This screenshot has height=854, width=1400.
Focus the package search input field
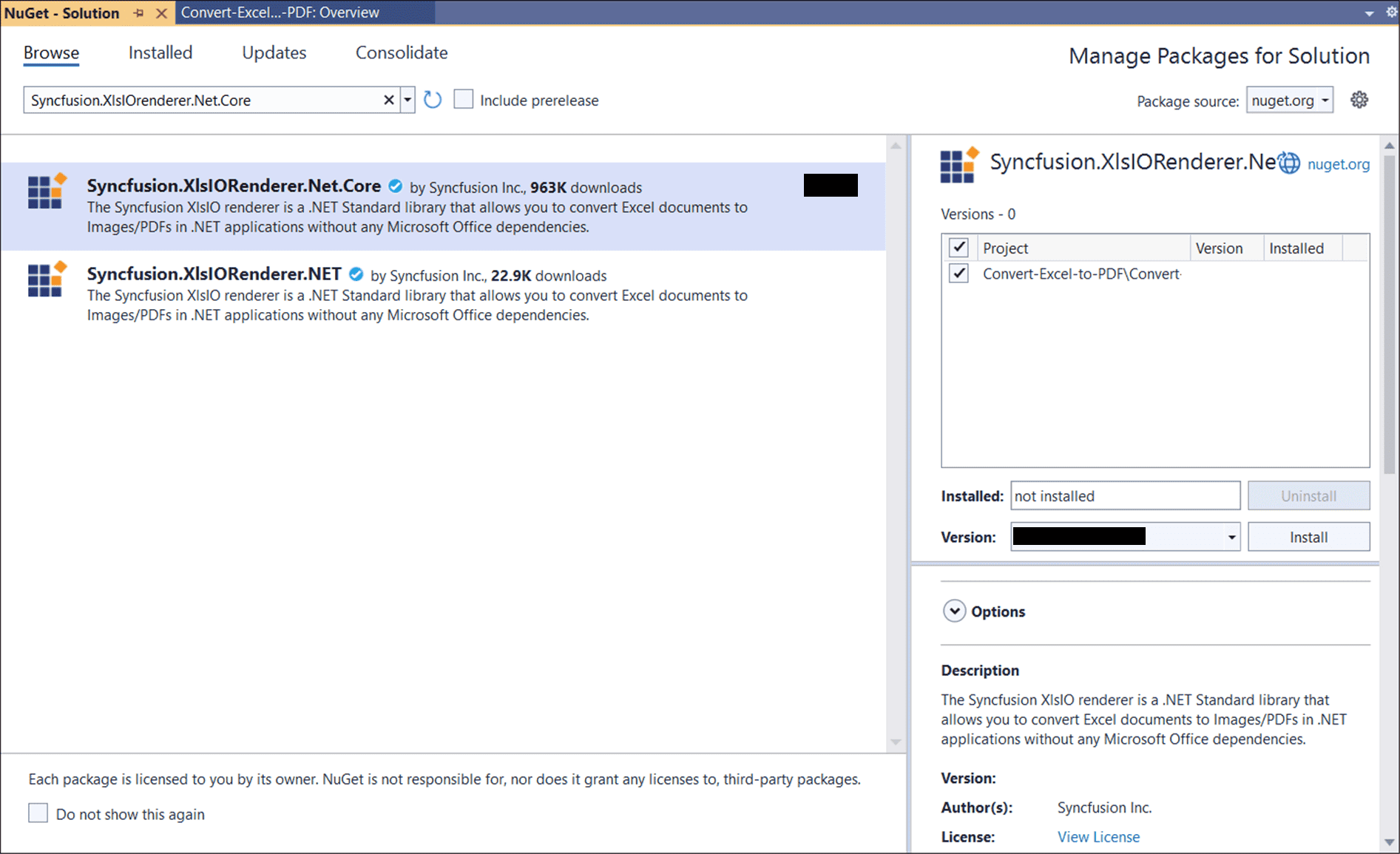pos(203,100)
